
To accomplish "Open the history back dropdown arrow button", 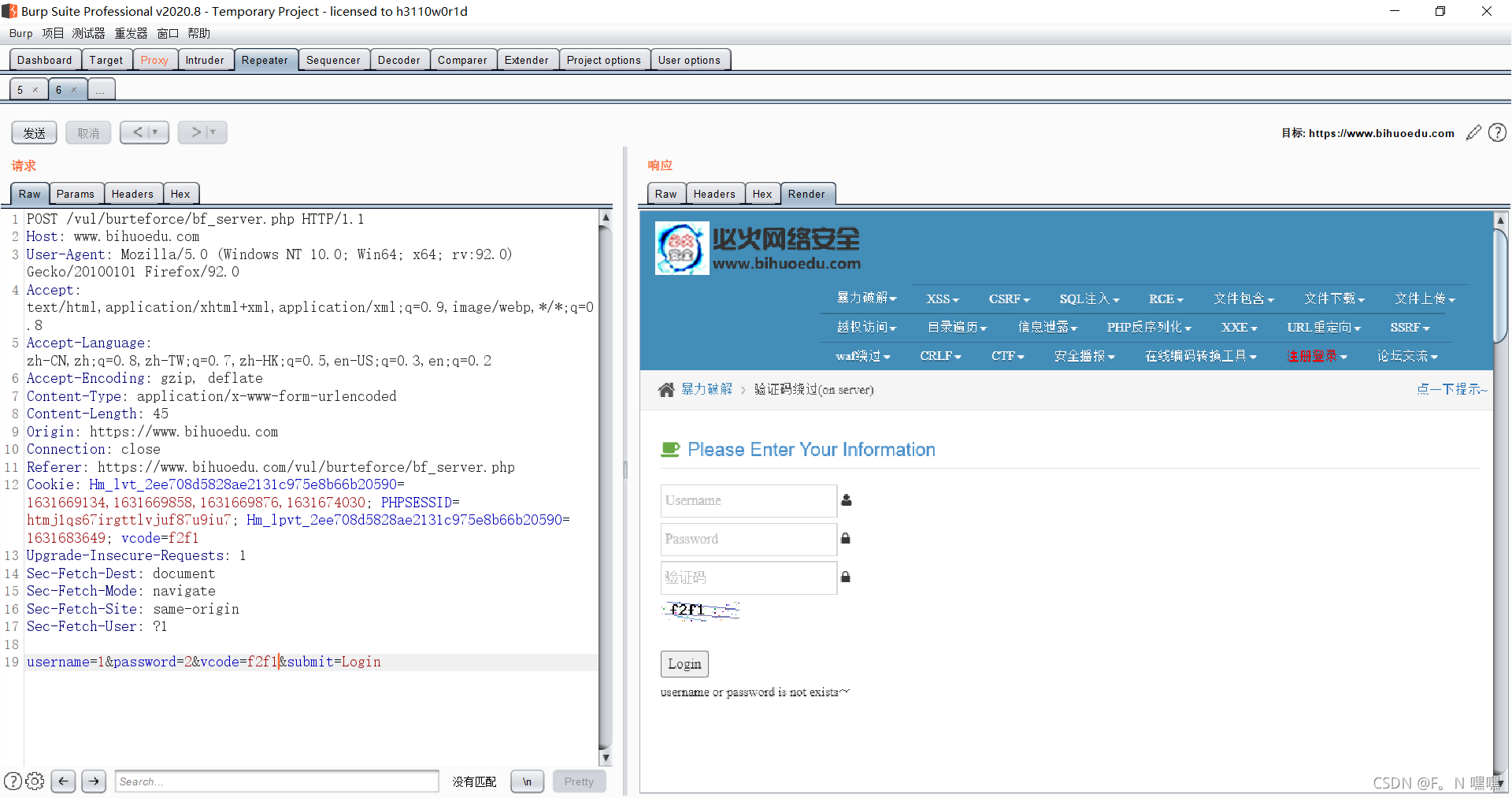I will (144, 132).
